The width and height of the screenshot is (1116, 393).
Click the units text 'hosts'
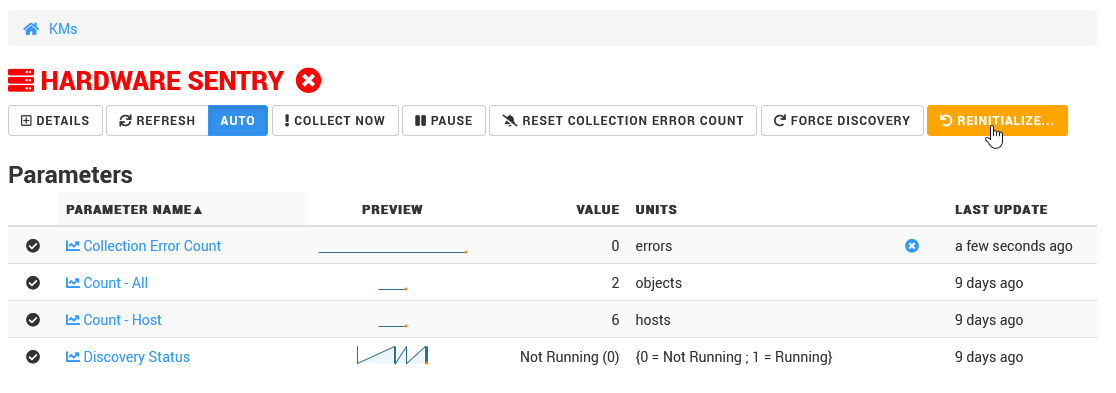(653, 320)
